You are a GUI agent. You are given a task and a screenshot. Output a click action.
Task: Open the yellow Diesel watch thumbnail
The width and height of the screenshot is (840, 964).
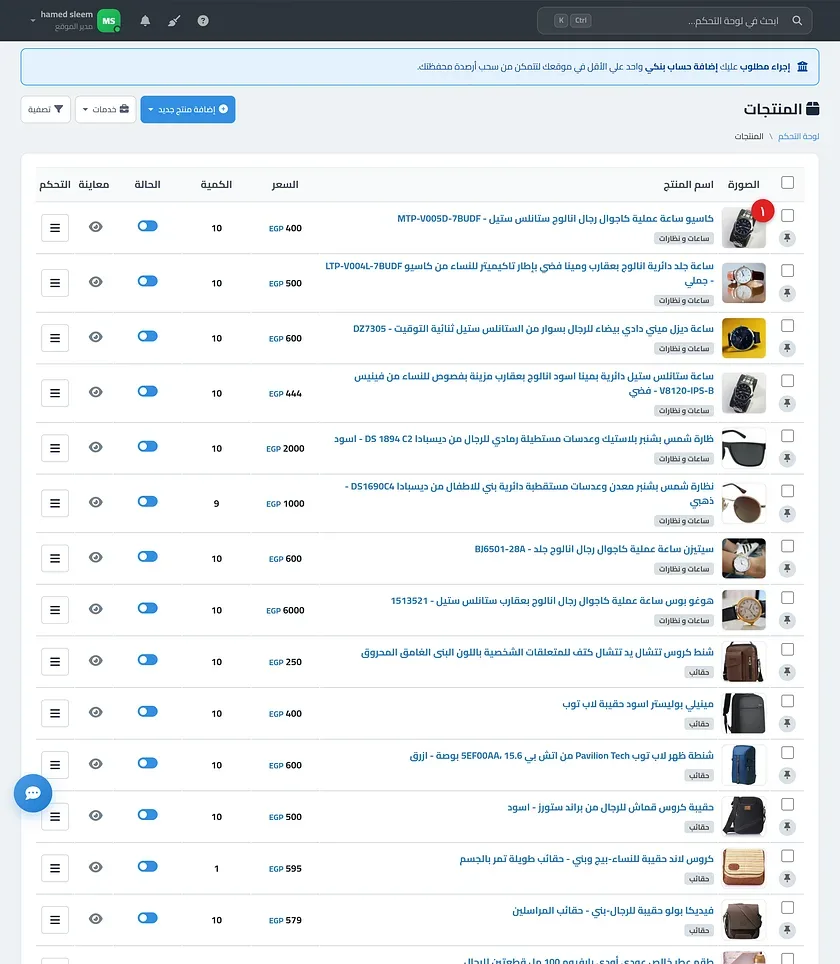(x=743, y=338)
